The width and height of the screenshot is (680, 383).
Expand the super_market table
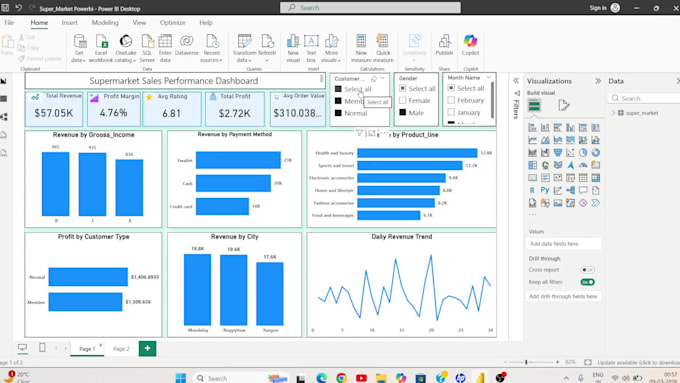(x=613, y=113)
